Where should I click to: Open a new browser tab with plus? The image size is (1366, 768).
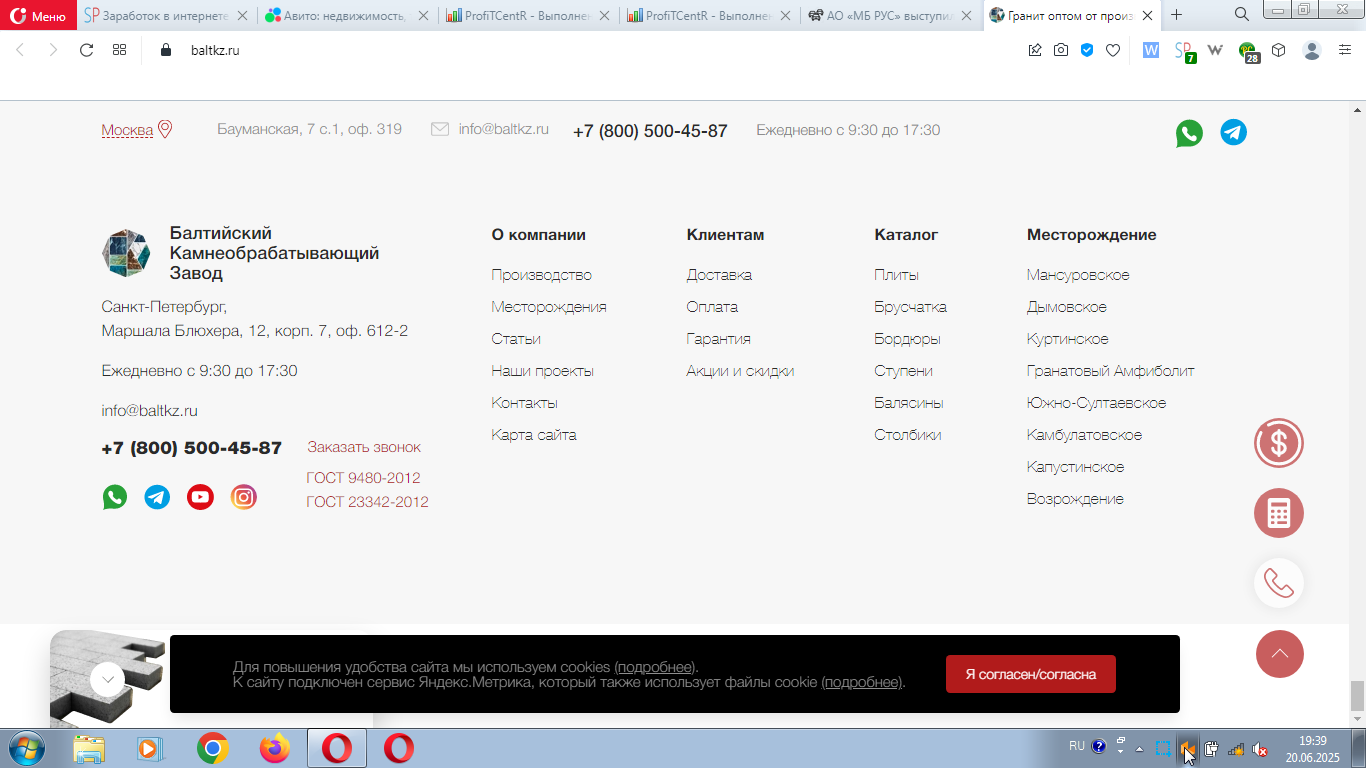point(1176,15)
